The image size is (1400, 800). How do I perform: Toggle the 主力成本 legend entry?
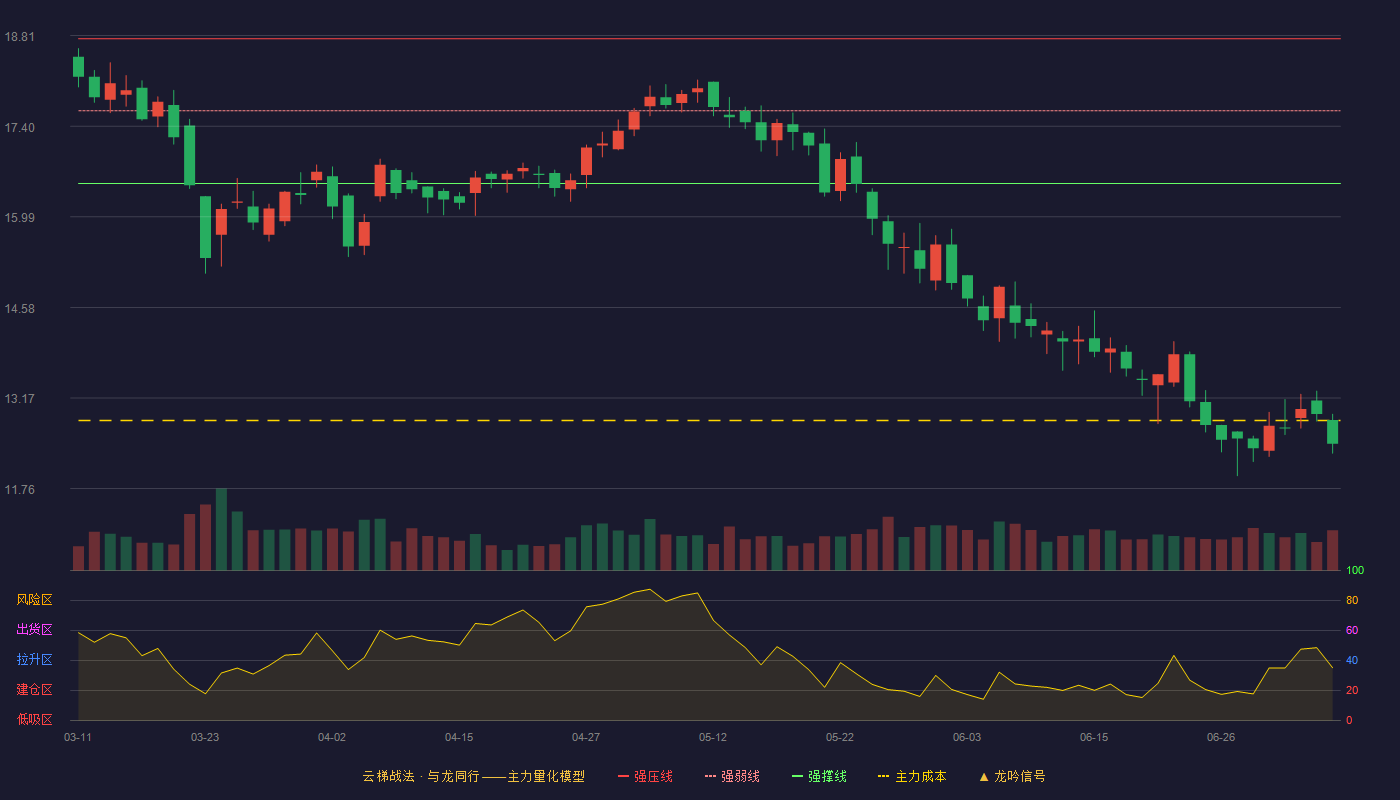click(x=912, y=776)
